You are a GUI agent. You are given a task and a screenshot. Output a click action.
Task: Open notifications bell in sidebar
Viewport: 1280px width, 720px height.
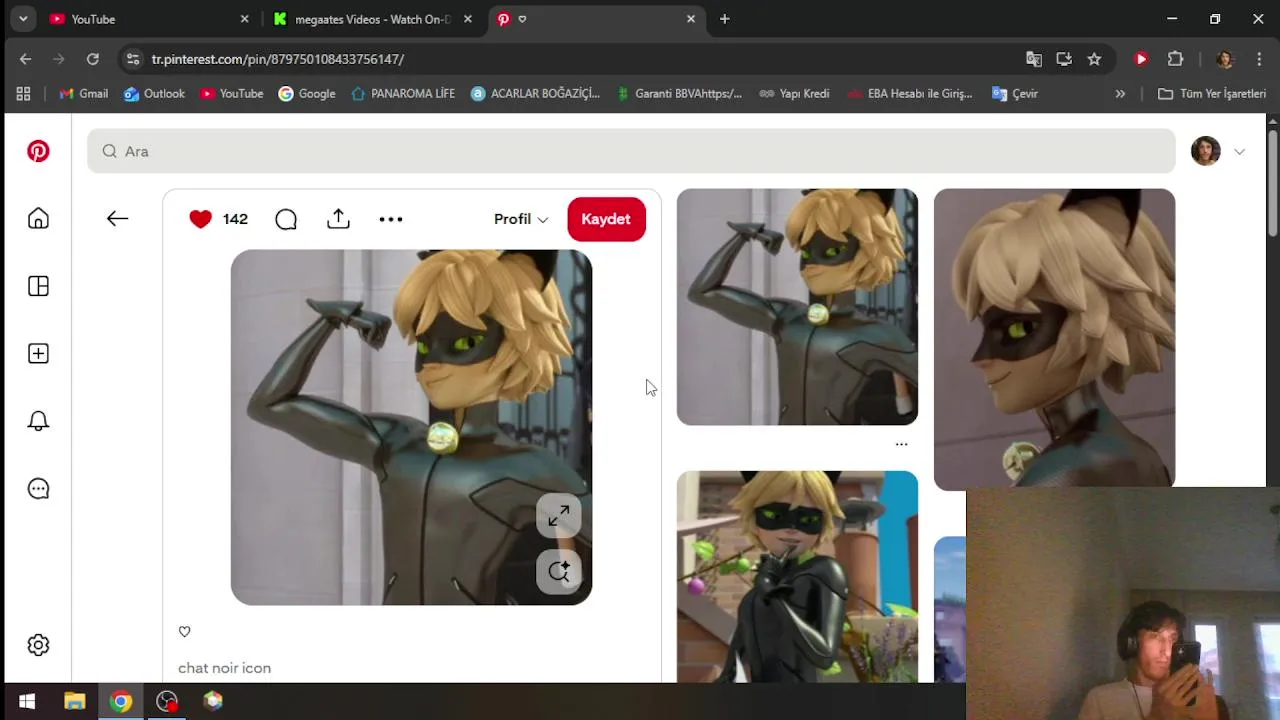tap(38, 421)
